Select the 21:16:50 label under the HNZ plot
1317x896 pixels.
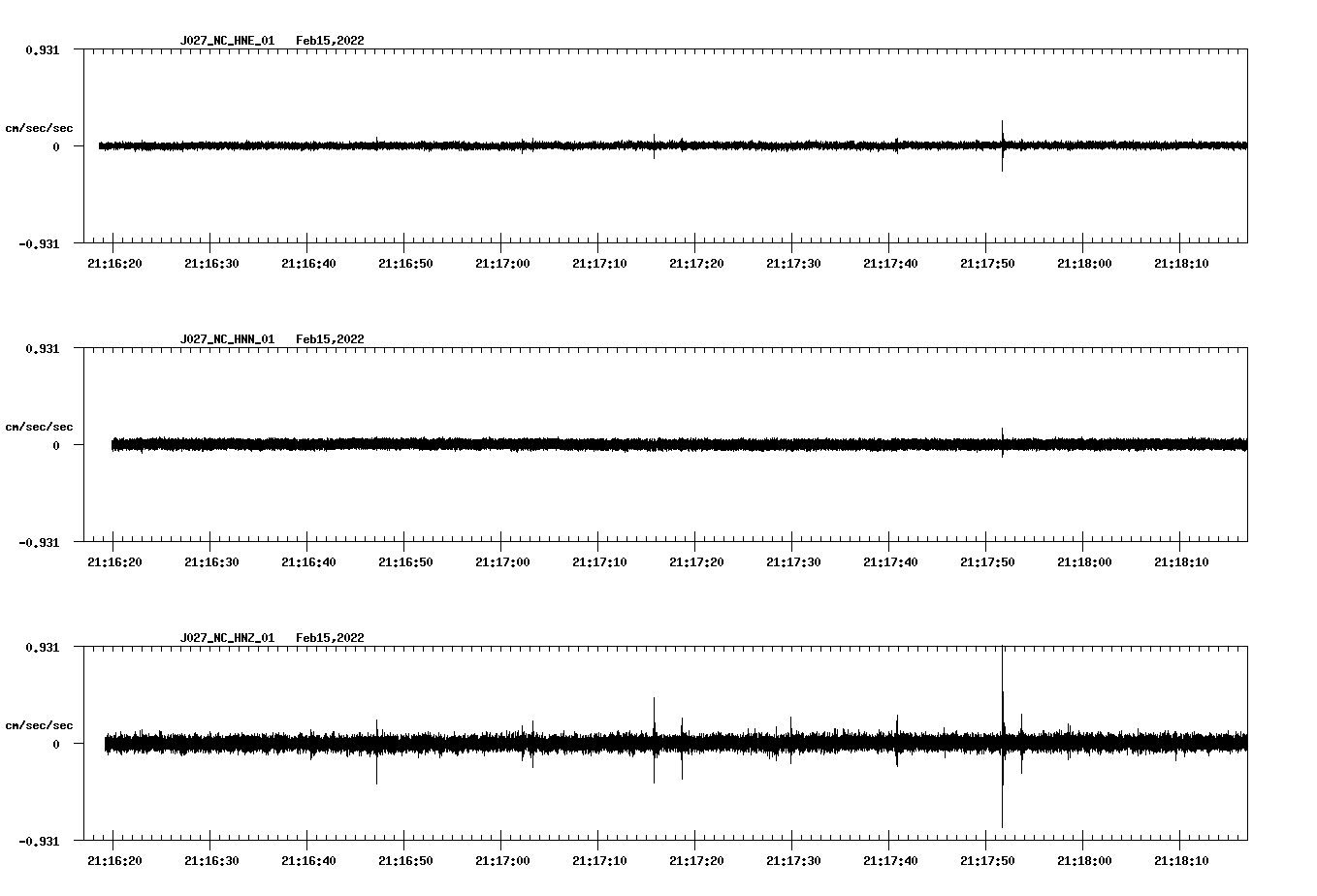pyautogui.click(x=405, y=861)
